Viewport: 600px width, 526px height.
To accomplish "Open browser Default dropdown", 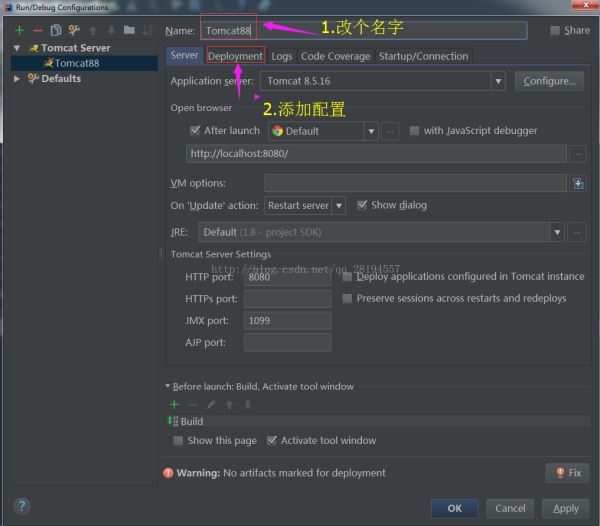I will point(323,131).
